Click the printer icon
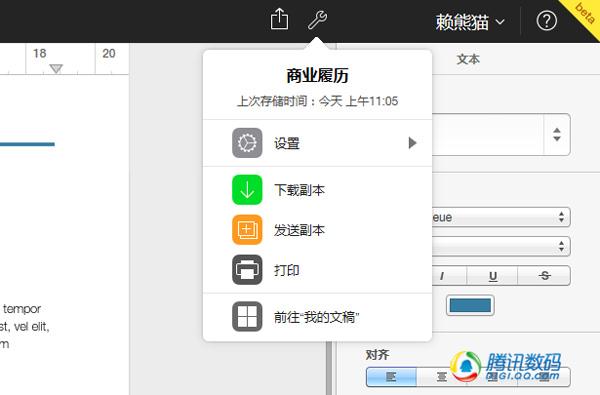 247,270
